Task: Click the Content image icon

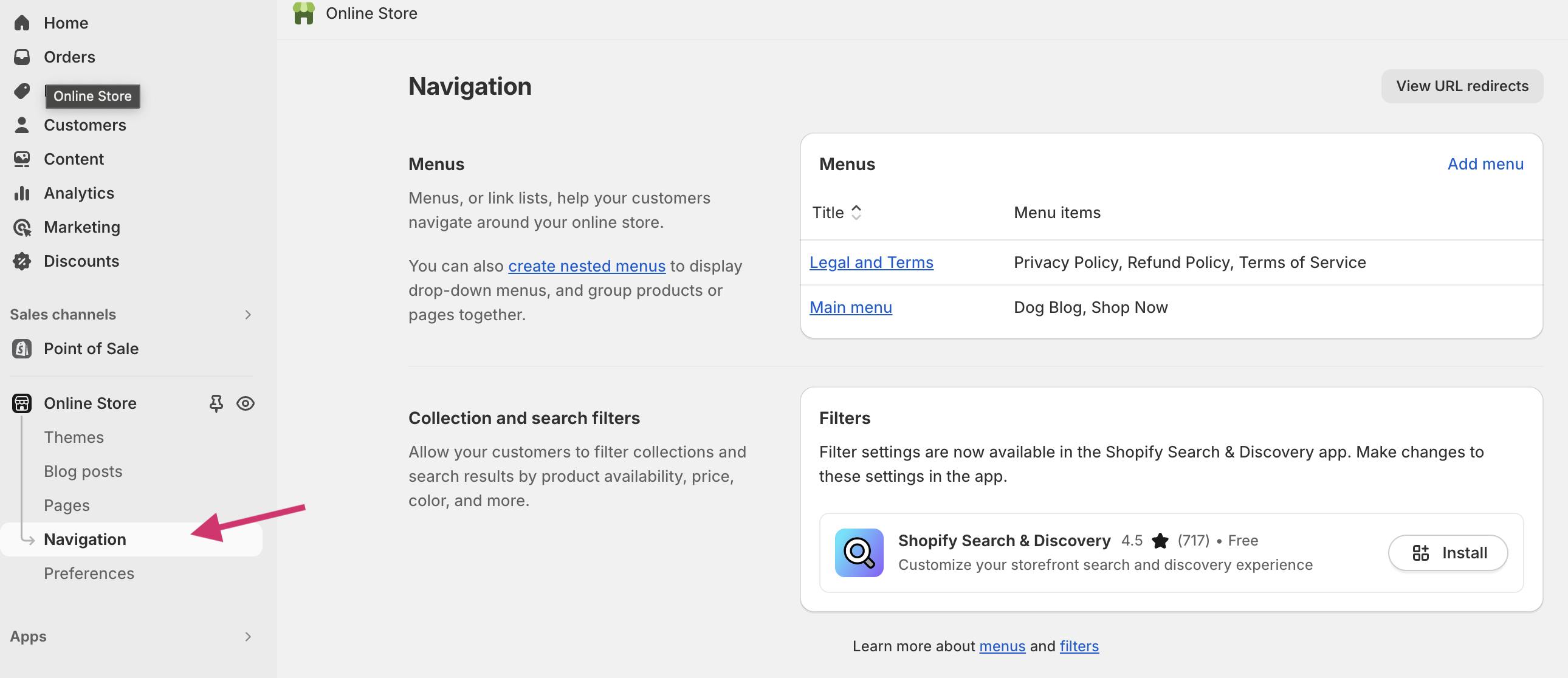Action: pos(22,159)
